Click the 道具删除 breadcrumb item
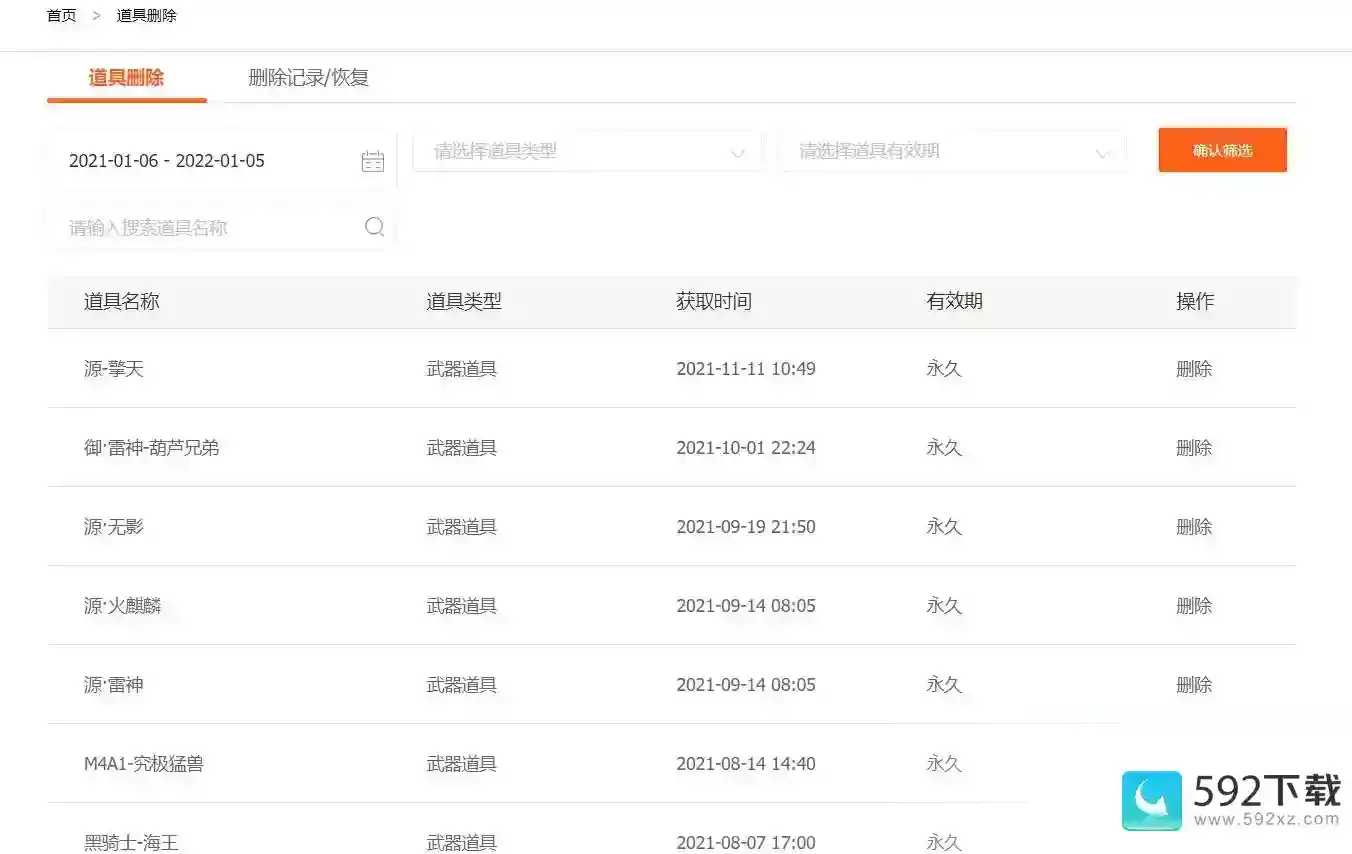Viewport: 1352px width, 854px height. tap(147, 16)
